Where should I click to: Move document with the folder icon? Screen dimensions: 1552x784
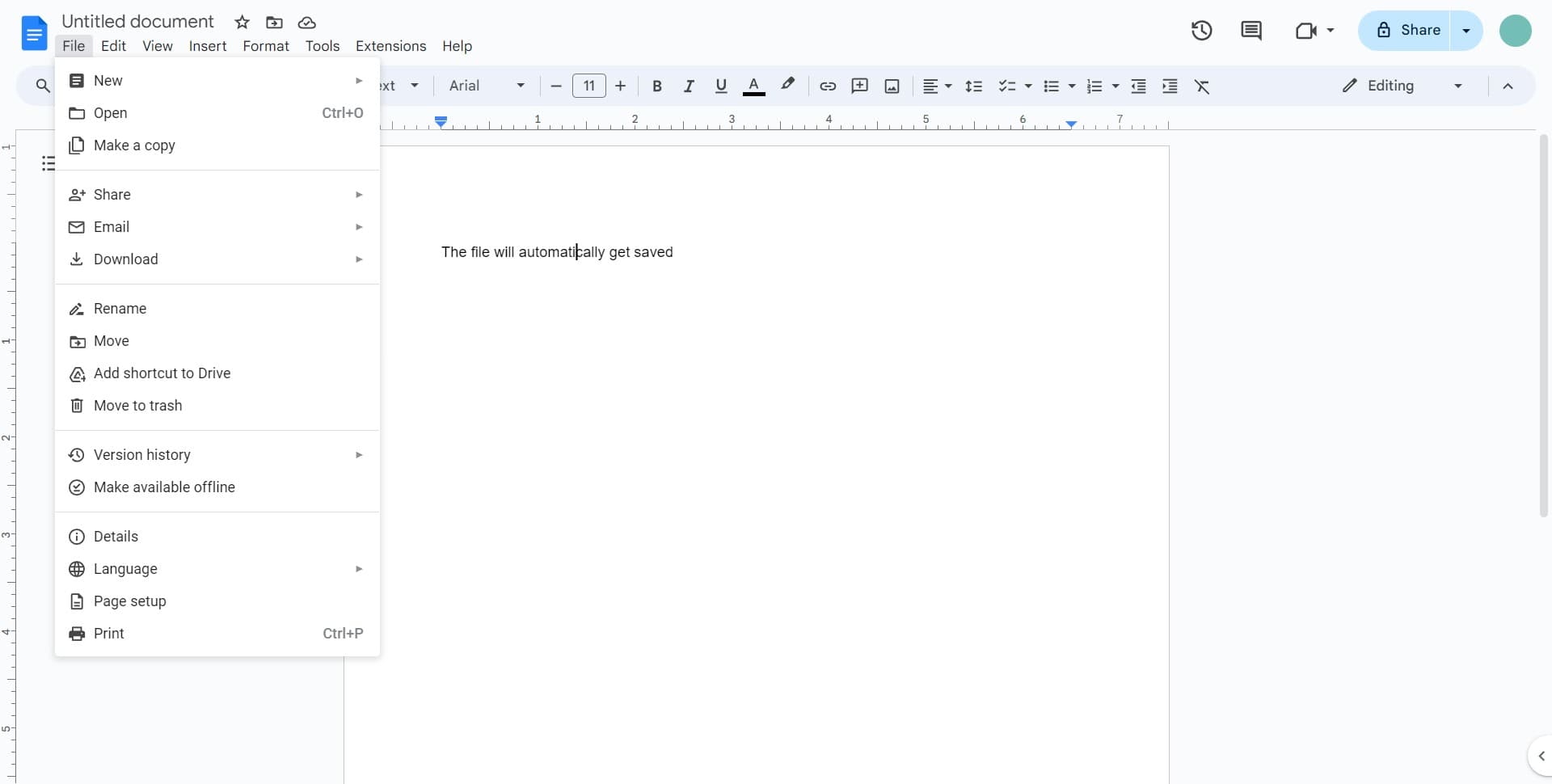point(275,22)
